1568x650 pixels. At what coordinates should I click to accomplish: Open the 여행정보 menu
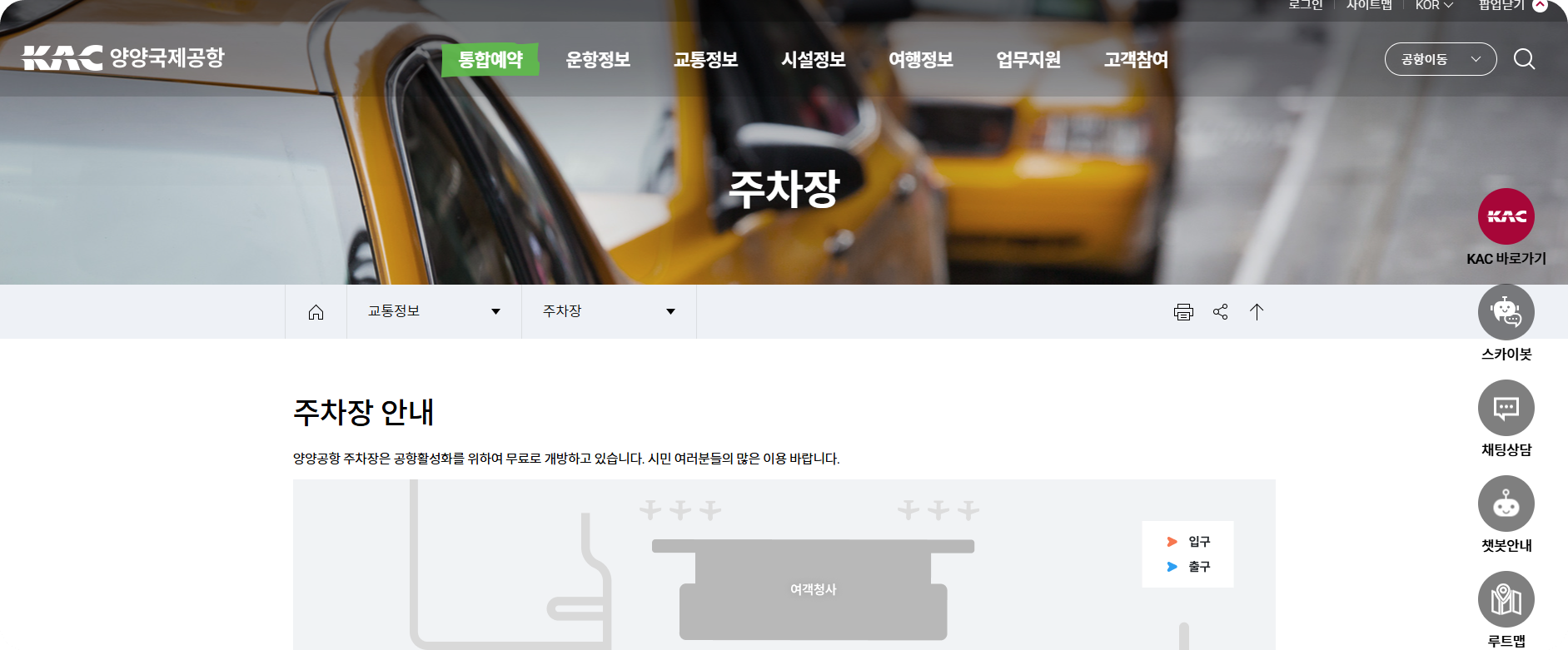pos(921,60)
